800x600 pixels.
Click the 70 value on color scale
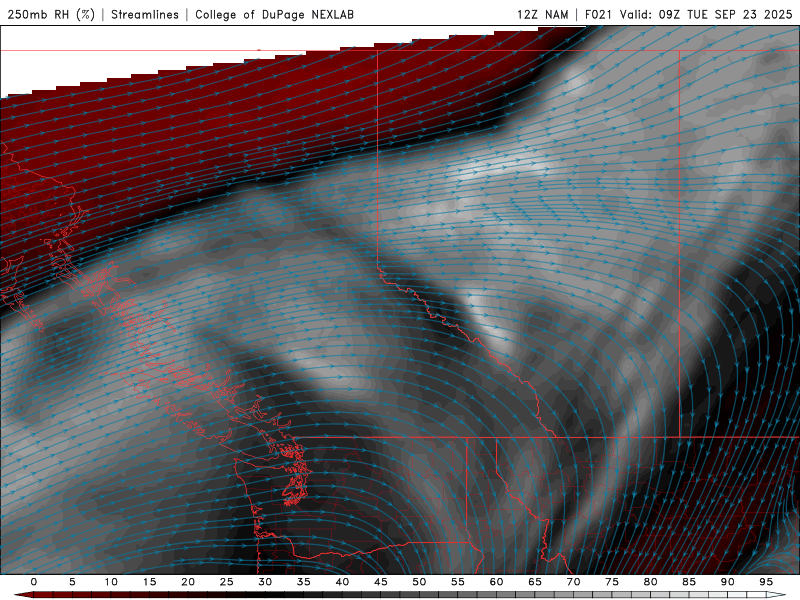[573, 582]
